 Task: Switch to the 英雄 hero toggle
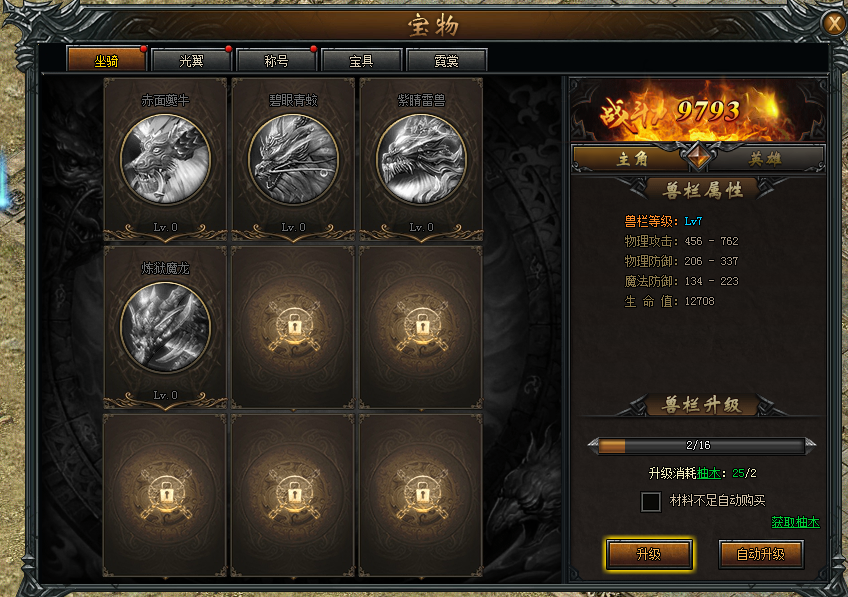pos(765,159)
